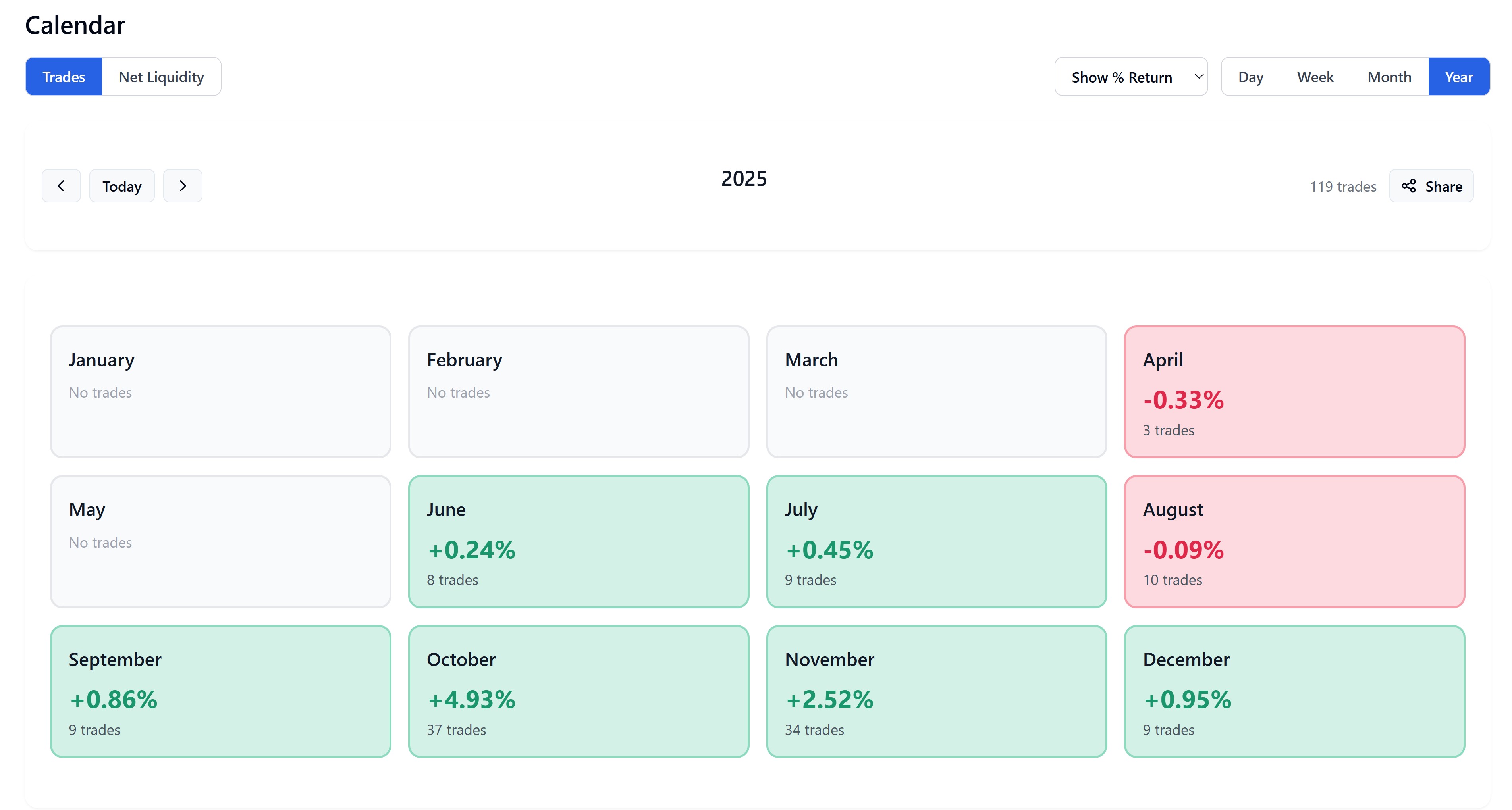
Task: Open the August month card
Action: coord(1294,541)
